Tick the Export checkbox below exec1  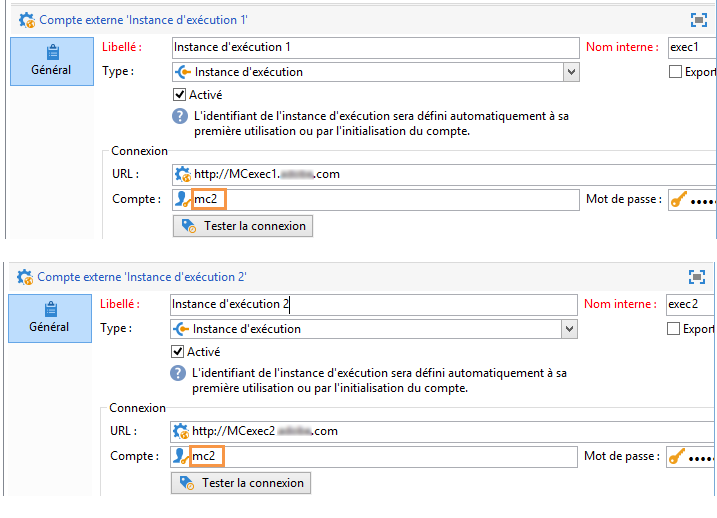point(675,72)
